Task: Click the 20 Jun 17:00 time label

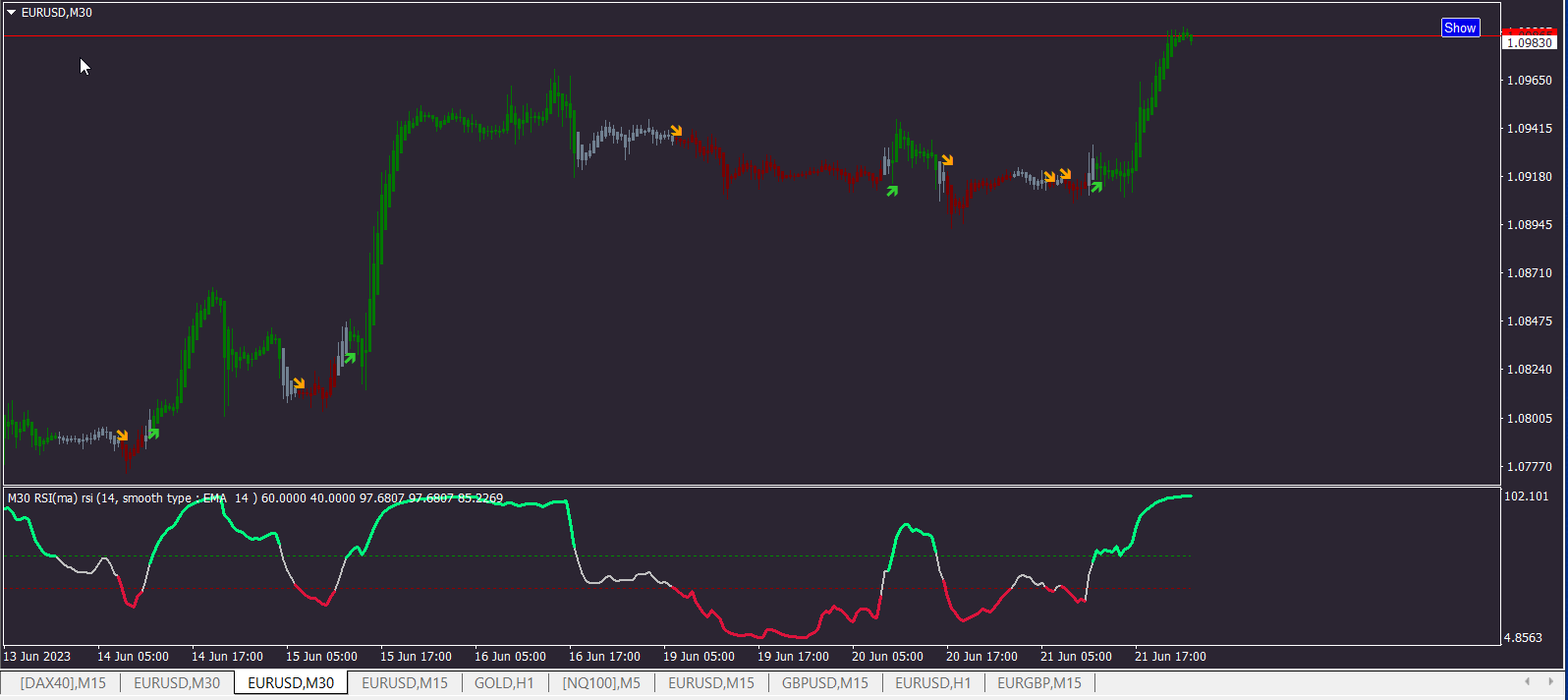Action: (x=981, y=657)
